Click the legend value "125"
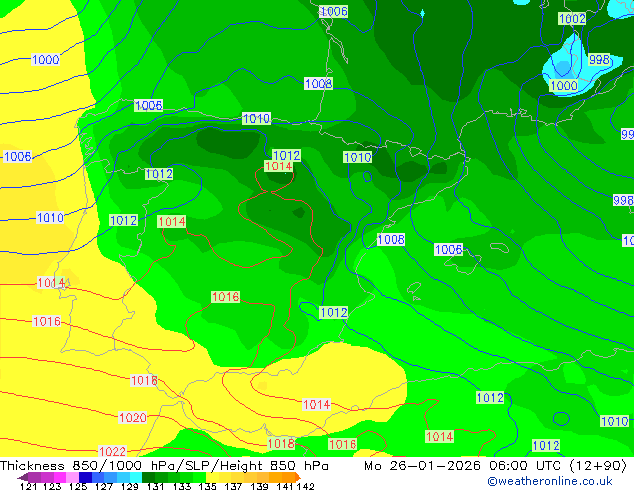 coord(78,486)
